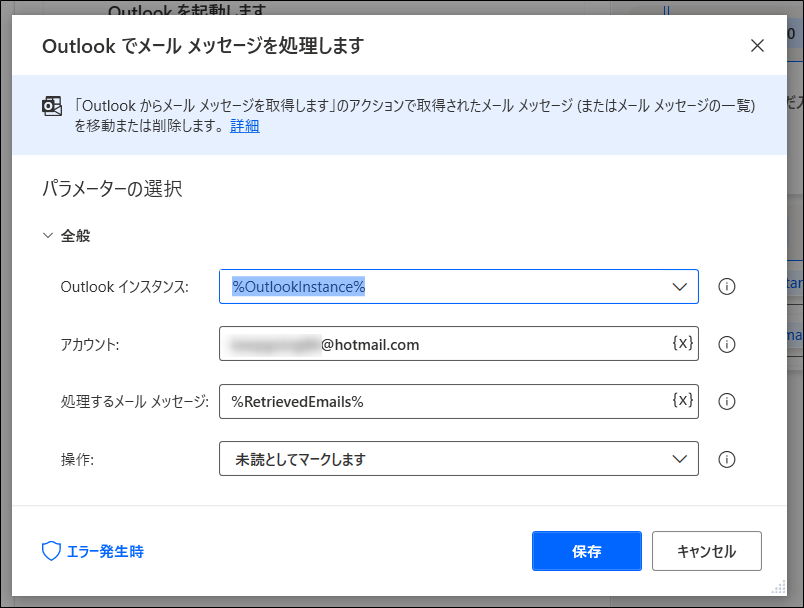Open 操作 dropdown showing 未読としてマークします
The height and width of the screenshot is (608, 804).
click(x=458, y=459)
